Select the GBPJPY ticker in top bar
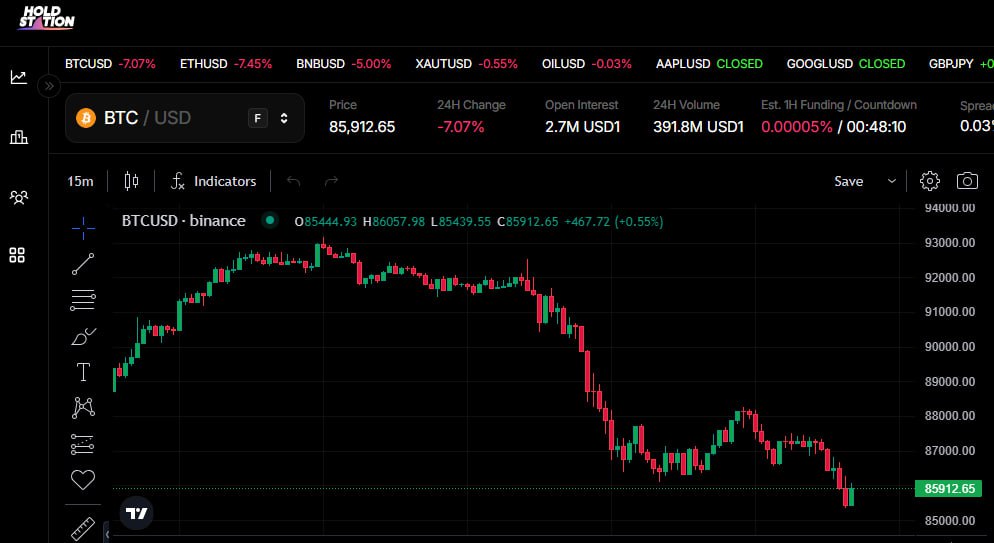Screen dimensions: 994x543 961,64
